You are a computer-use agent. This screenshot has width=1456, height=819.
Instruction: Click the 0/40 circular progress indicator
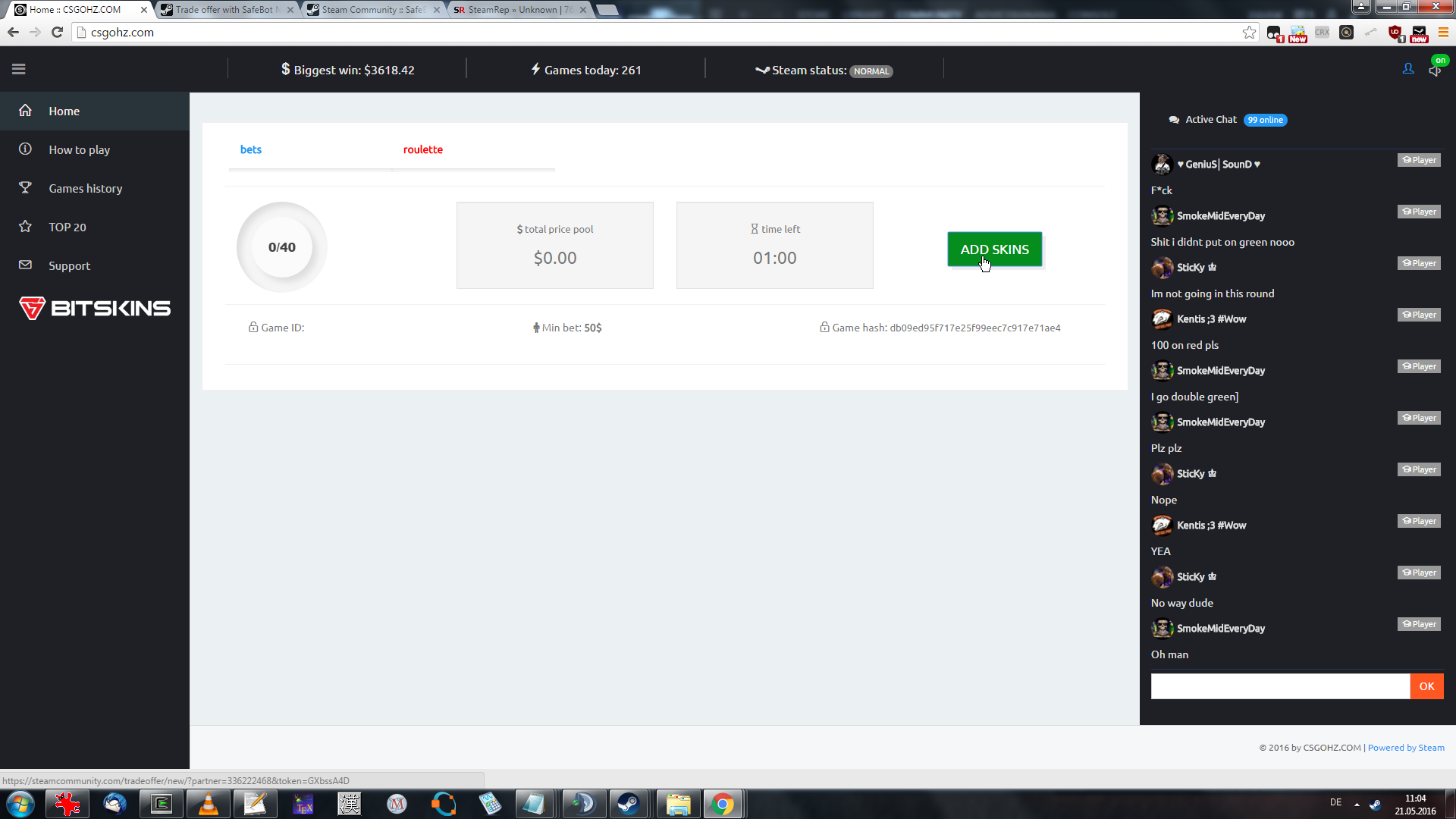point(281,247)
